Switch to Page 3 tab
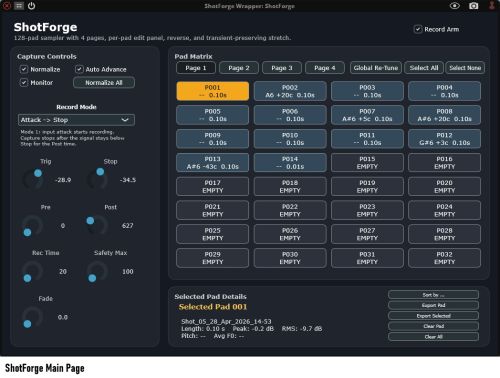Viewport: 500px width, 378px height. tap(282, 68)
